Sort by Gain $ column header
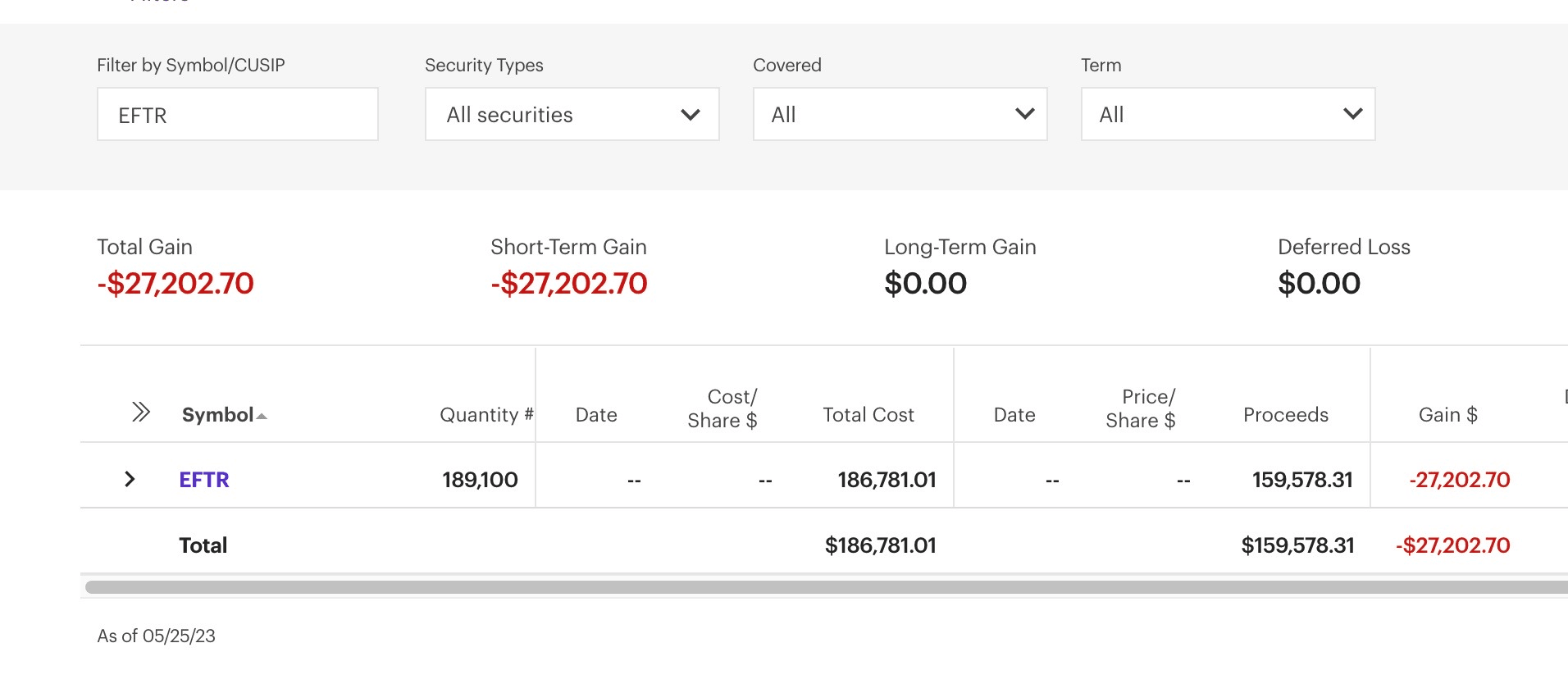 tap(1447, 415)
